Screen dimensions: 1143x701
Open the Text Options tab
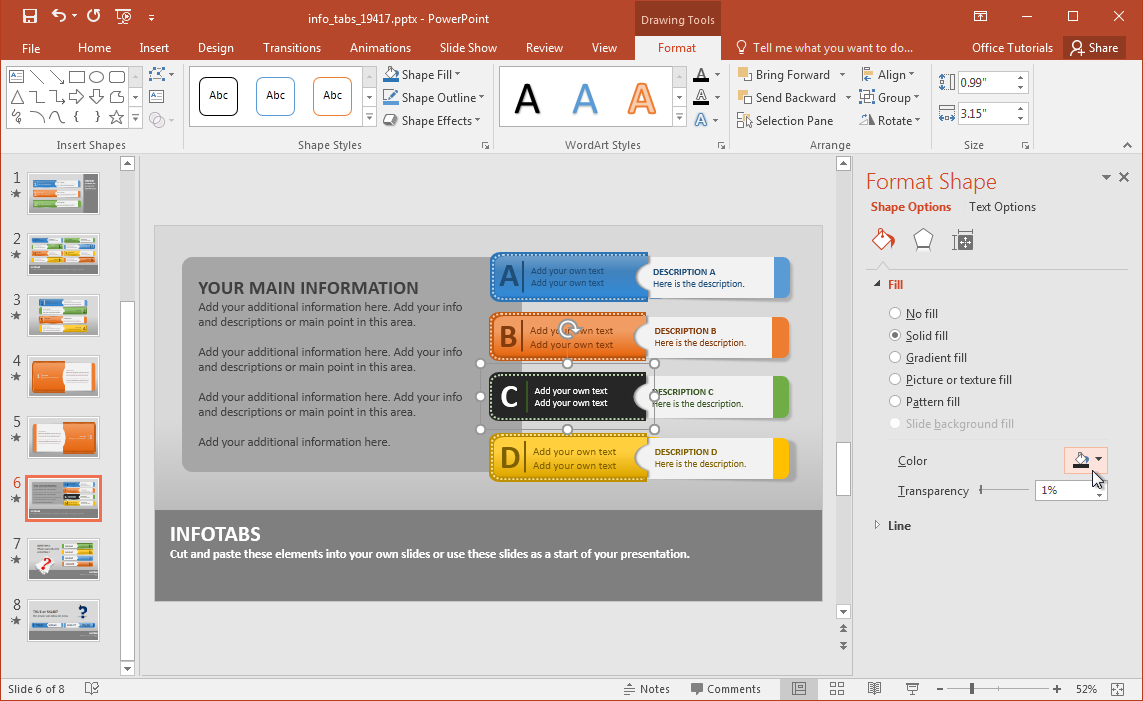pos(1002,207)
